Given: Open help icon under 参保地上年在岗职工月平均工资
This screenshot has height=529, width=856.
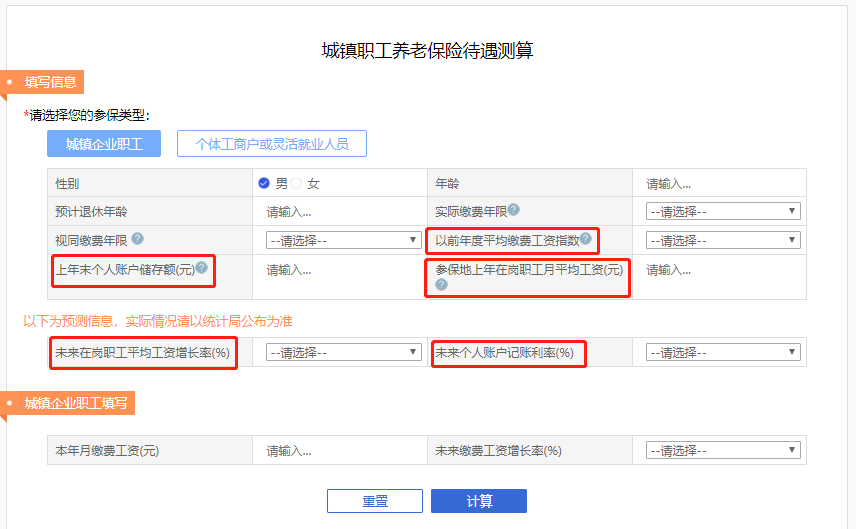Looking at the screenshot, I should (x=442, y=284).
